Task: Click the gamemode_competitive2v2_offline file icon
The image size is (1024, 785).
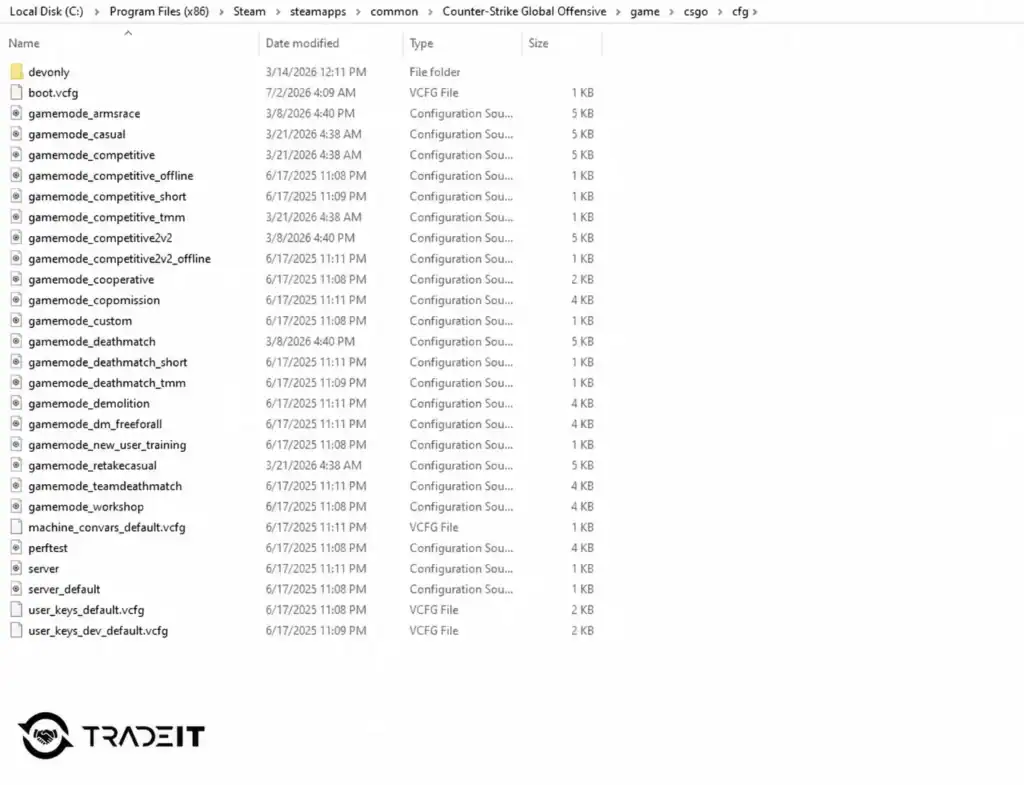Action: coord(16,259)
